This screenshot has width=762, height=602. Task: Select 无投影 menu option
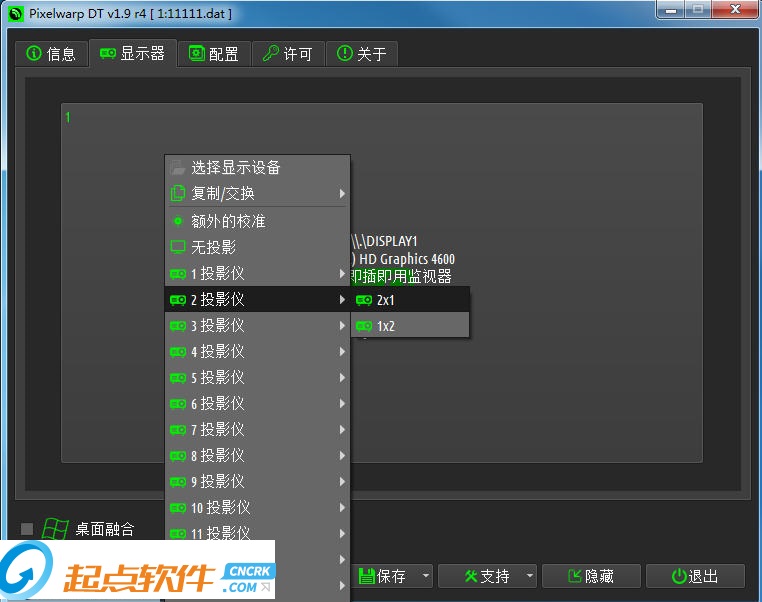(x=258, y=247)
